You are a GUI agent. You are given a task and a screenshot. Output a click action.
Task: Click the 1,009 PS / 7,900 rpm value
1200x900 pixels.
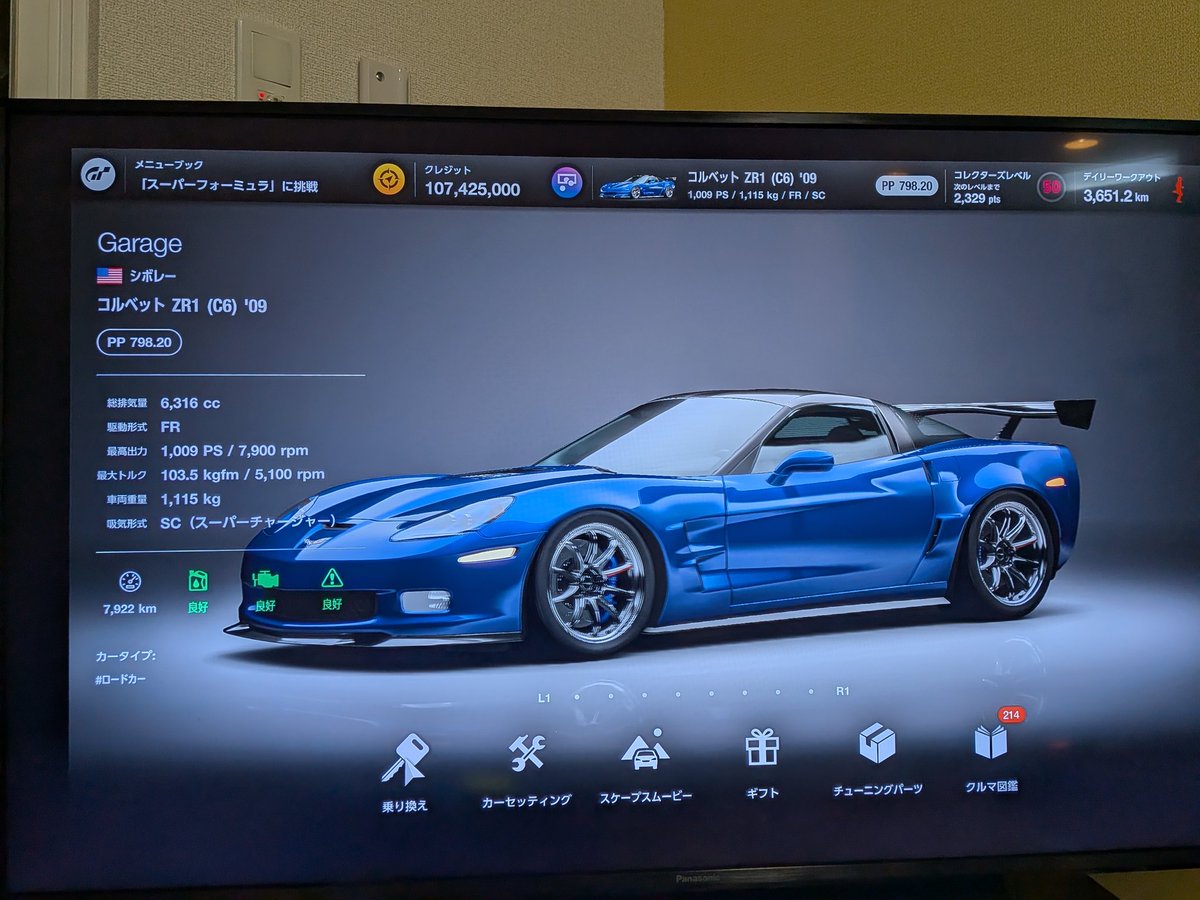[x=234, y=451]
